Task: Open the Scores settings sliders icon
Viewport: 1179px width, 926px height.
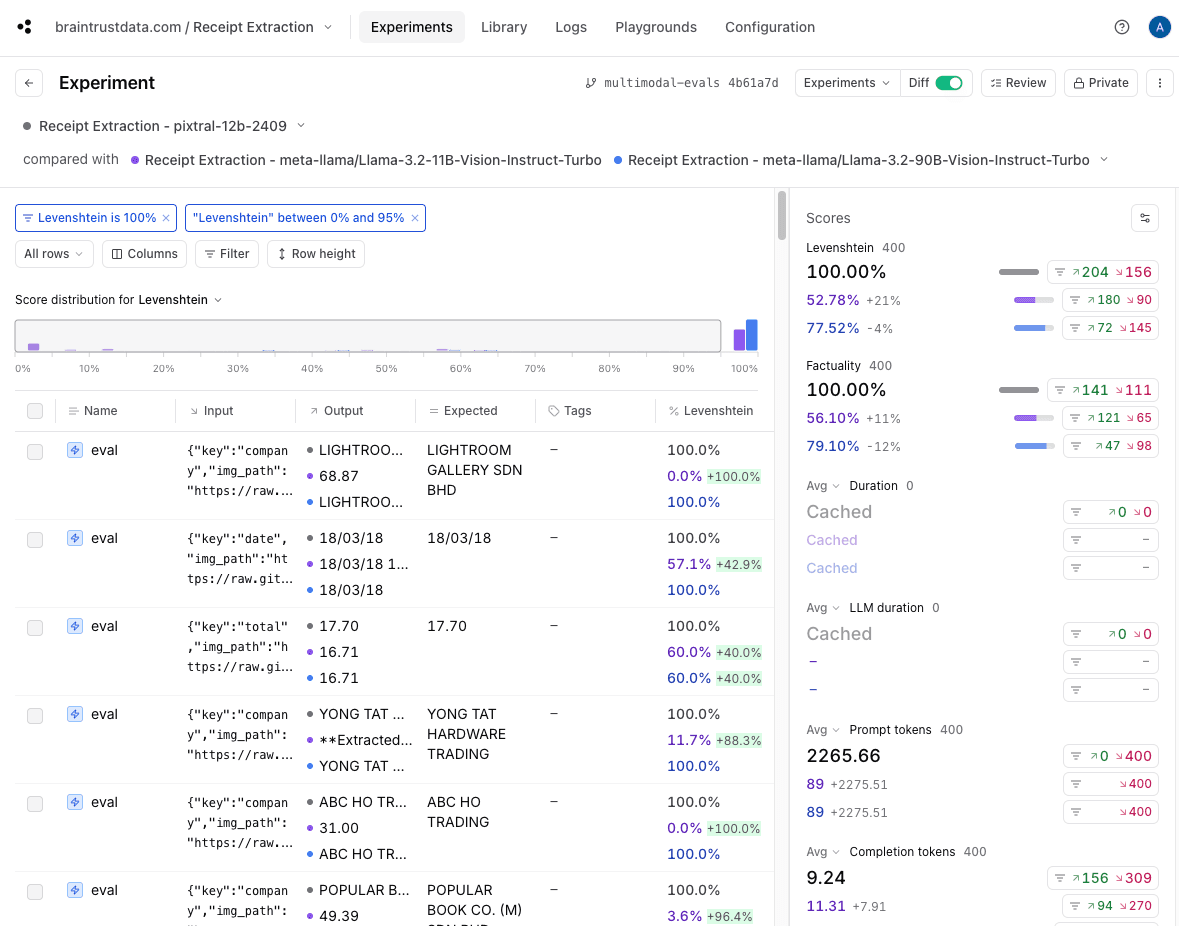Action: (1145, 218)
